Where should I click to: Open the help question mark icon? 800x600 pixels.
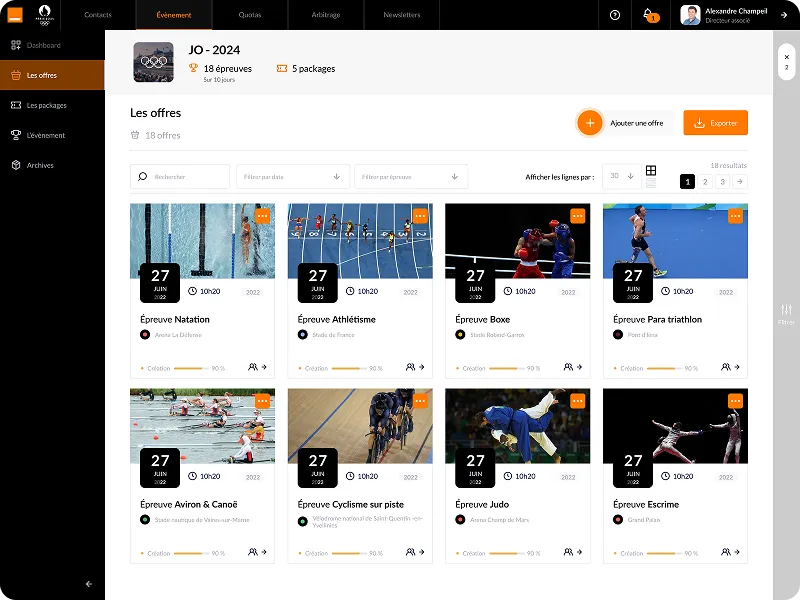tap(615, 15)
